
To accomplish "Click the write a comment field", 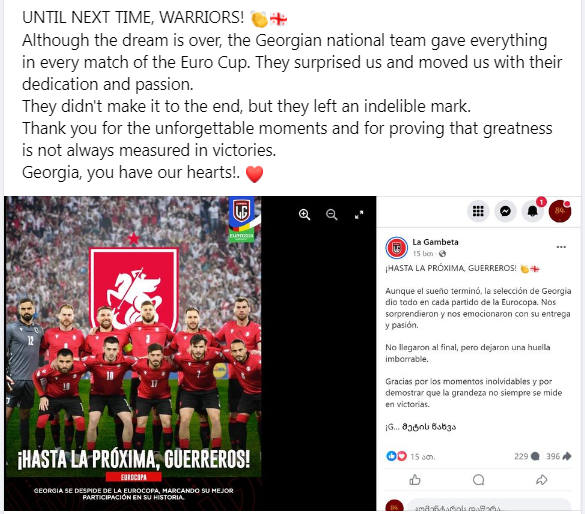I will click(489, 507).
